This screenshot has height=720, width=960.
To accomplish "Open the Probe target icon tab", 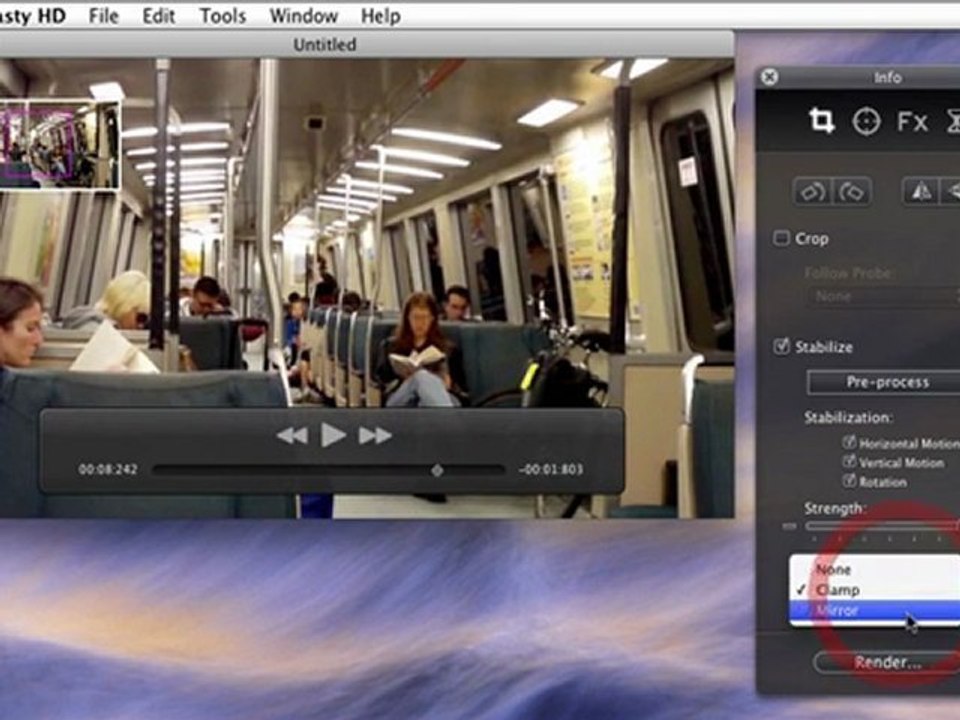I will pyautogui.click(x=866, y=121).
